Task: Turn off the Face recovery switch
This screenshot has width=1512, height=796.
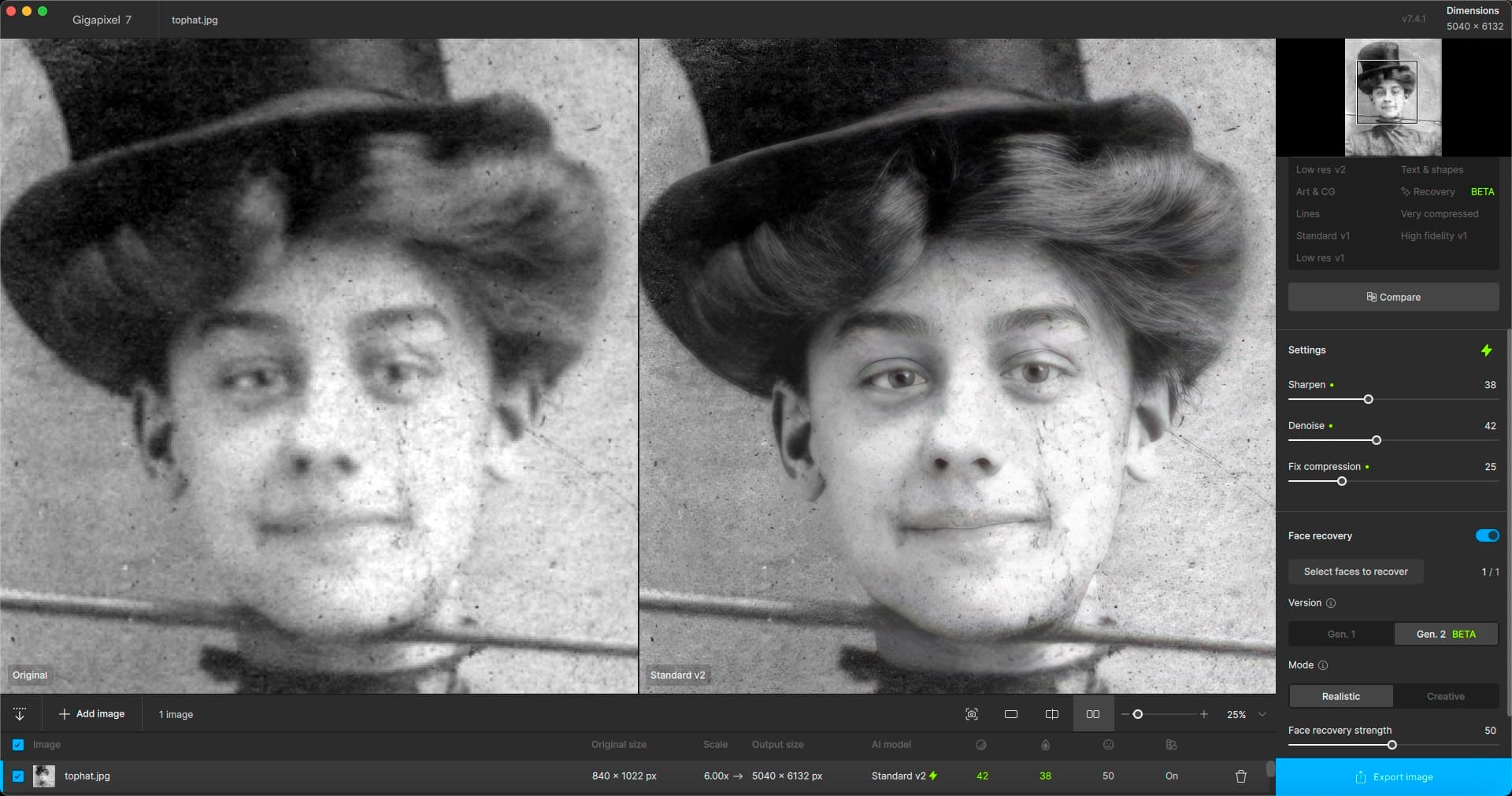Action: [x=1487, y=535]
